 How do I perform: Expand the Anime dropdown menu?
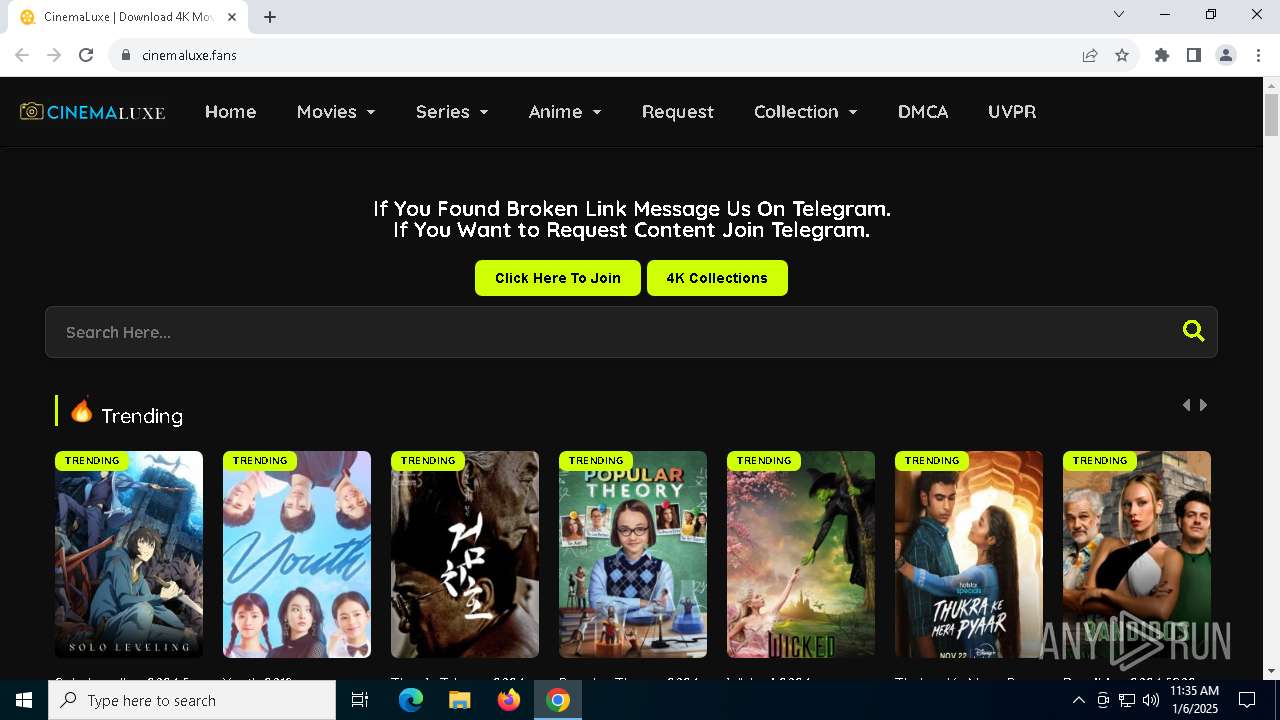click(x=565, y=111)
